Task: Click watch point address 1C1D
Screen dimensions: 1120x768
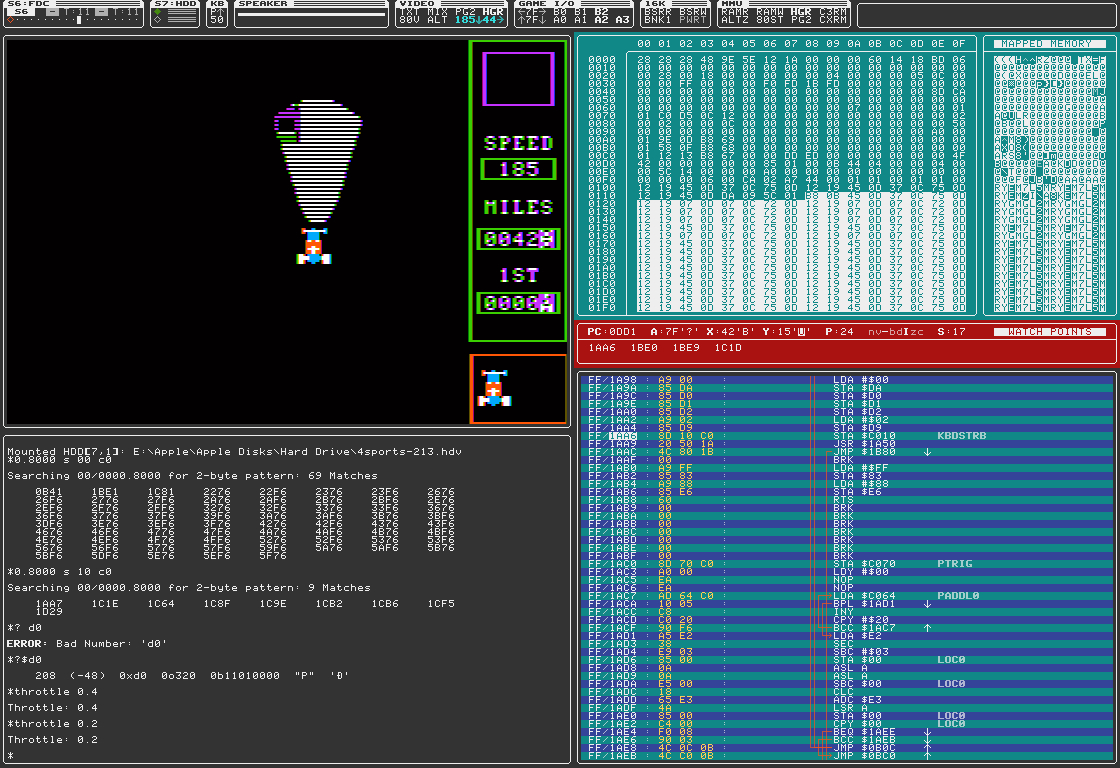Action: click(x=728, y=347)
